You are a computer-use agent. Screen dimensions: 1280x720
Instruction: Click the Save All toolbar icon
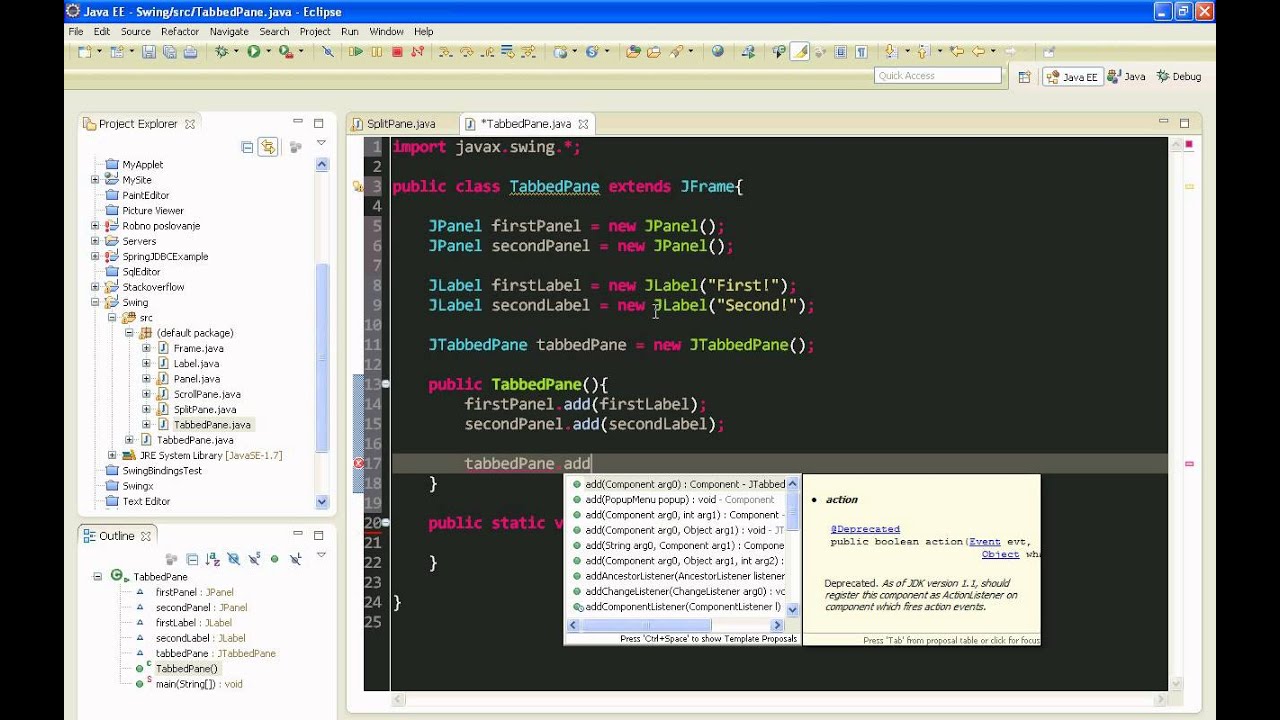tap(169, 52)
